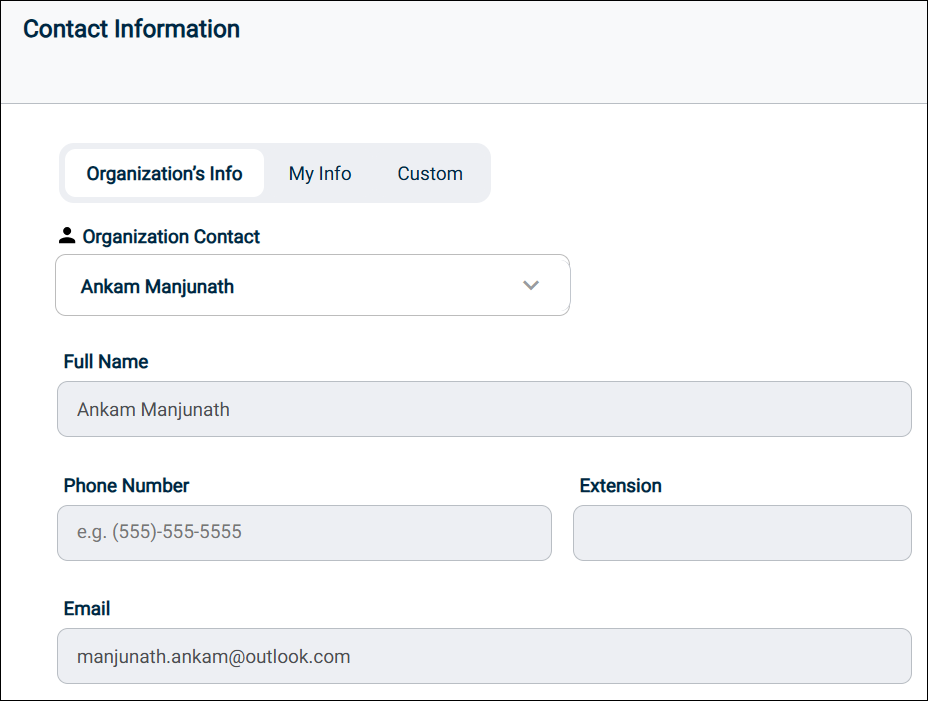Click the person icon beside Organization Contact

67,236
